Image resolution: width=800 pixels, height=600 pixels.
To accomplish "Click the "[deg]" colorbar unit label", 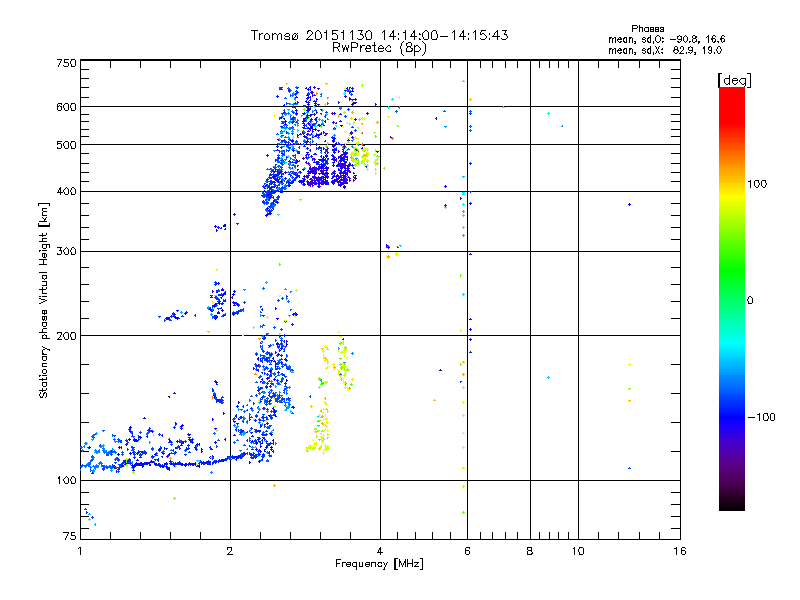I will (x=734, y=80).
